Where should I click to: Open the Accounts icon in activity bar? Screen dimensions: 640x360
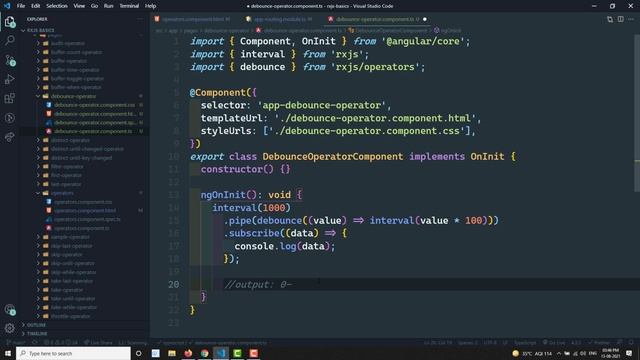[x=10, y=310]
